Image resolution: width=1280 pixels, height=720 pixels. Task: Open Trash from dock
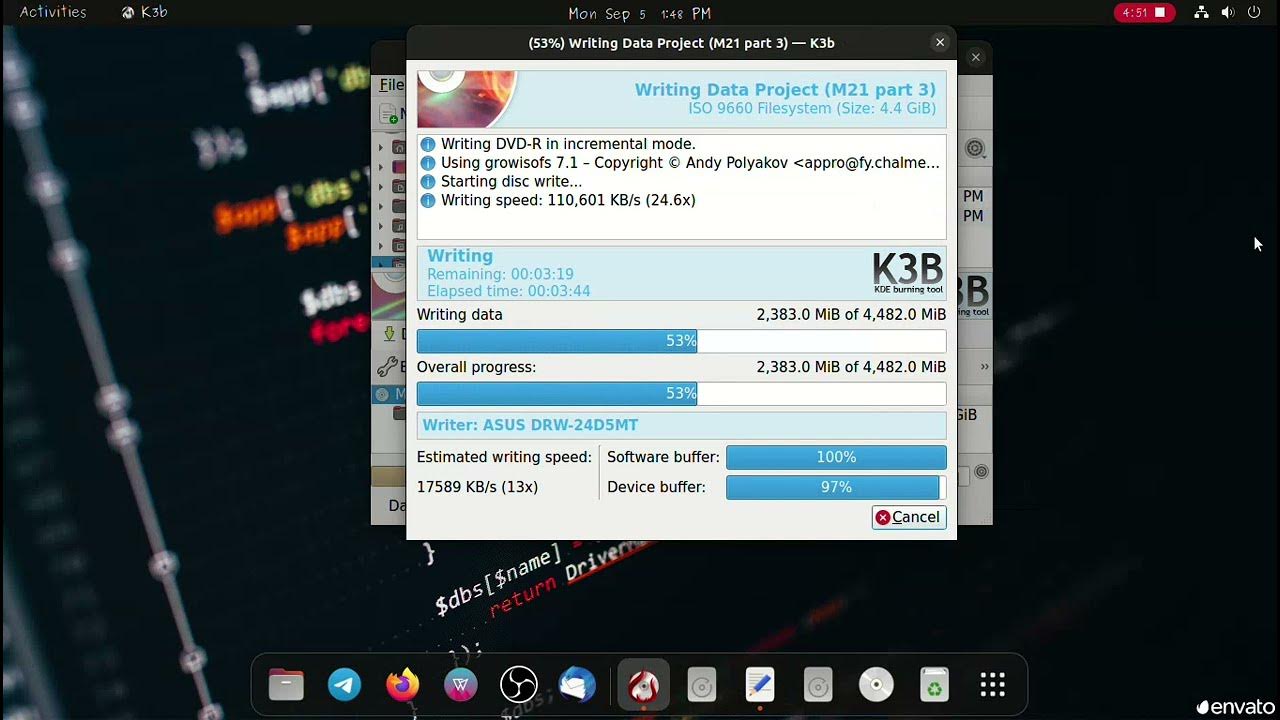(x=934, y=685)
